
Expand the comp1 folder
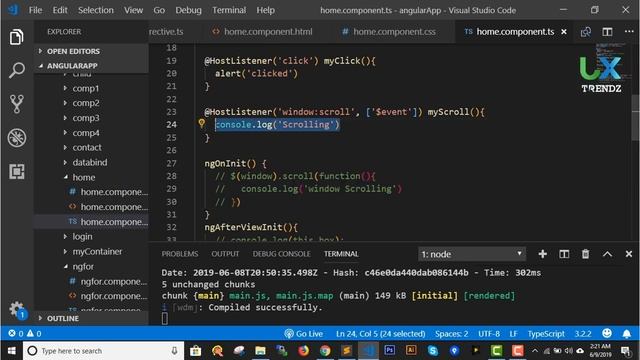pyautogui.click(x=85, y=88)
